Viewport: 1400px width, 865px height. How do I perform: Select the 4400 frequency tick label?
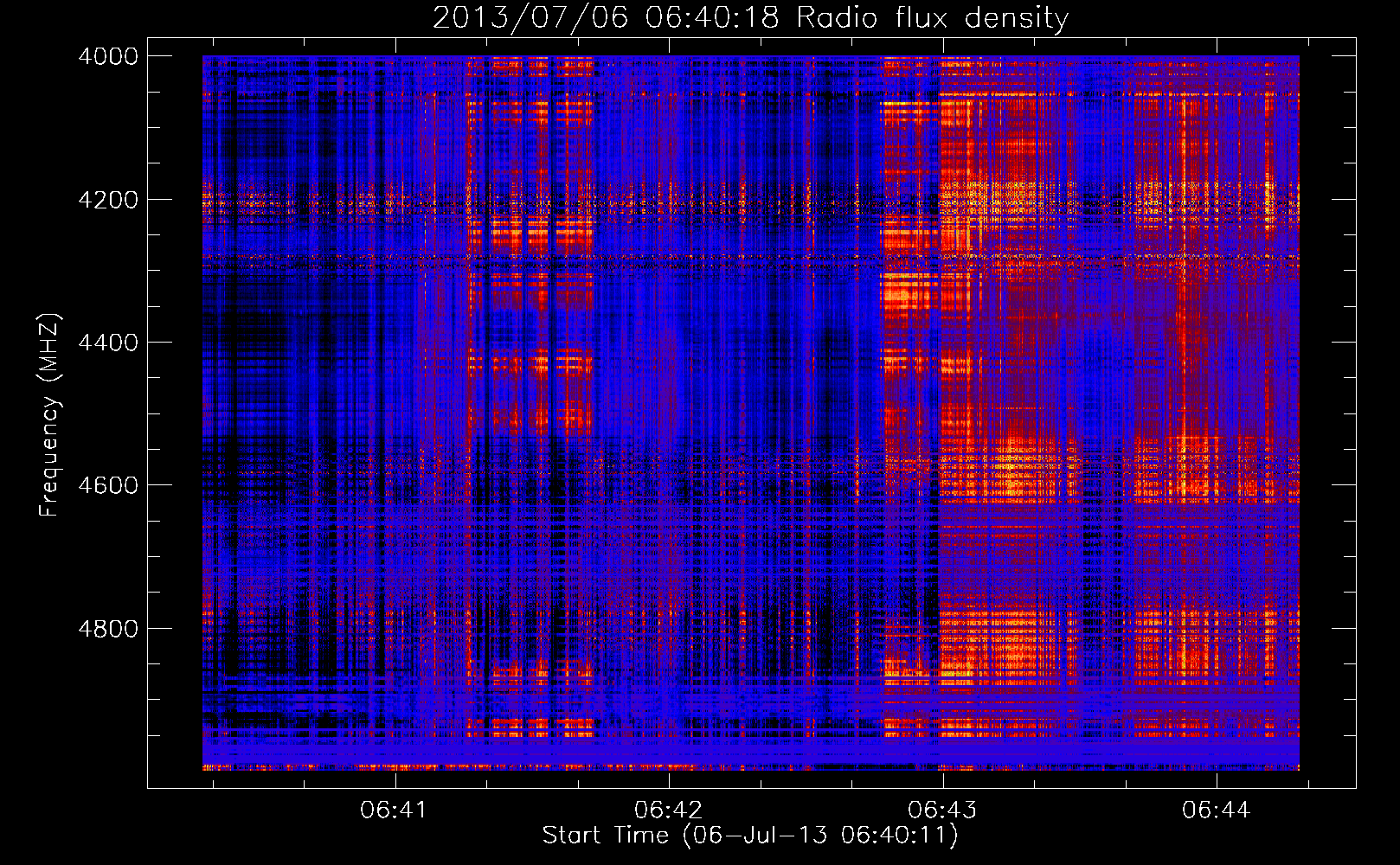(108, 343)
